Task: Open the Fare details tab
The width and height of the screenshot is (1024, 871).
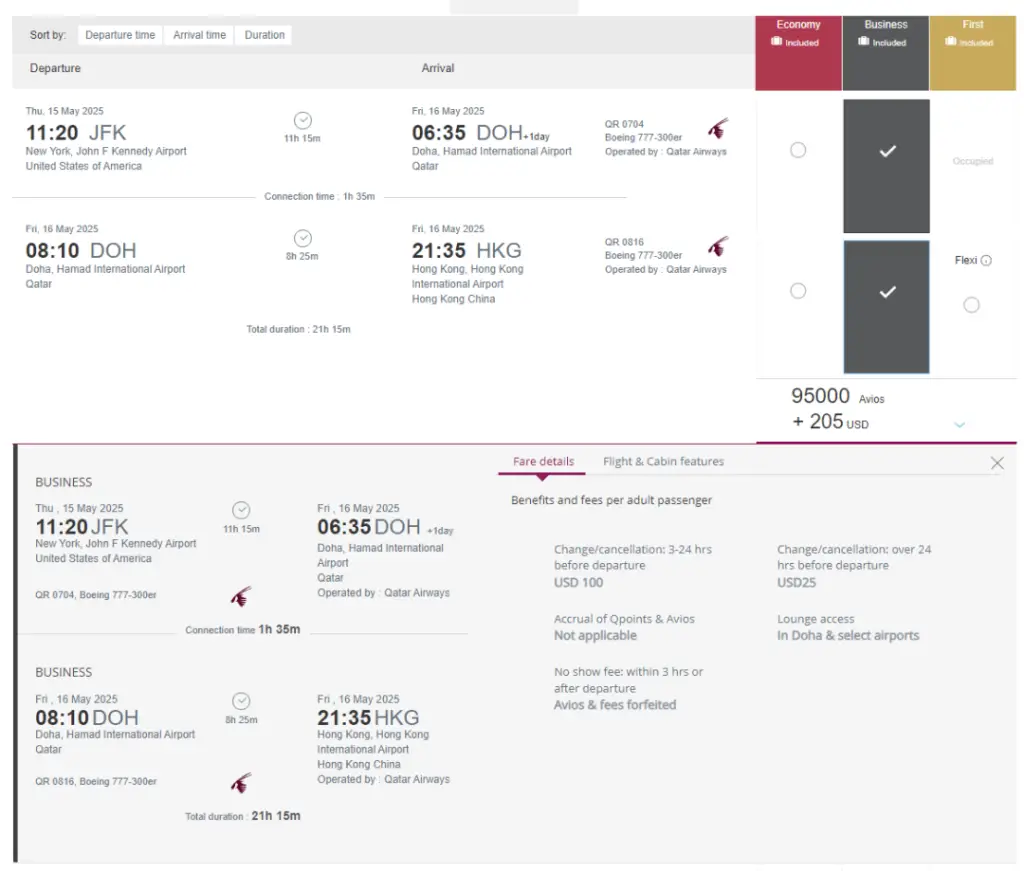Action: (543, 462)
